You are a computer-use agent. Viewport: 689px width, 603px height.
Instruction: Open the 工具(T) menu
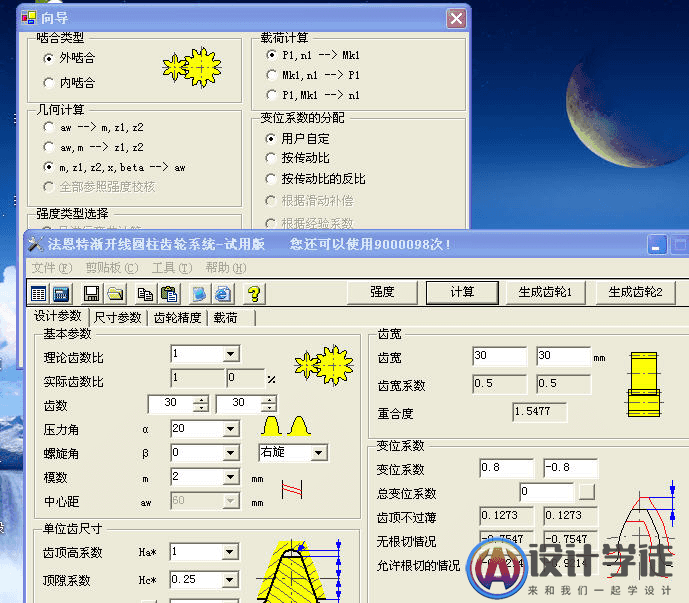(172, 268)
